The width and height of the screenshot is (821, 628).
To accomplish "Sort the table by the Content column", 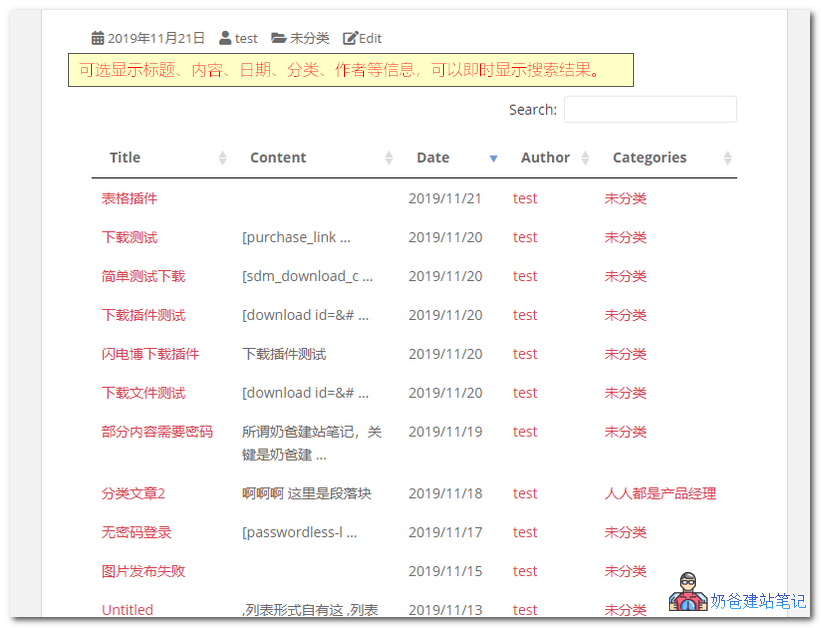I will pyautogui.click(x=389, y=158).
